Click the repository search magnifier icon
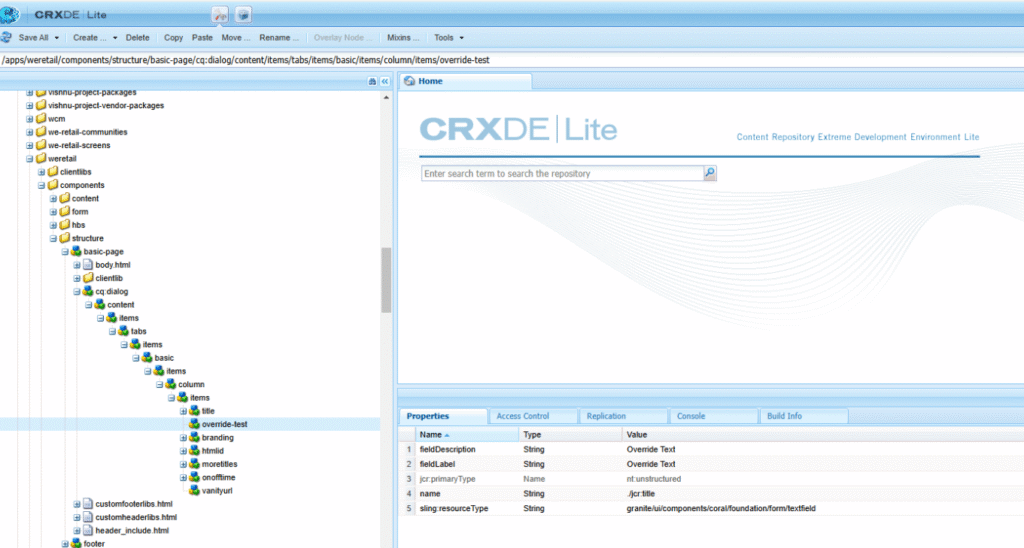The width and height of the screenshot is (1024, 548). pos(710,173)
